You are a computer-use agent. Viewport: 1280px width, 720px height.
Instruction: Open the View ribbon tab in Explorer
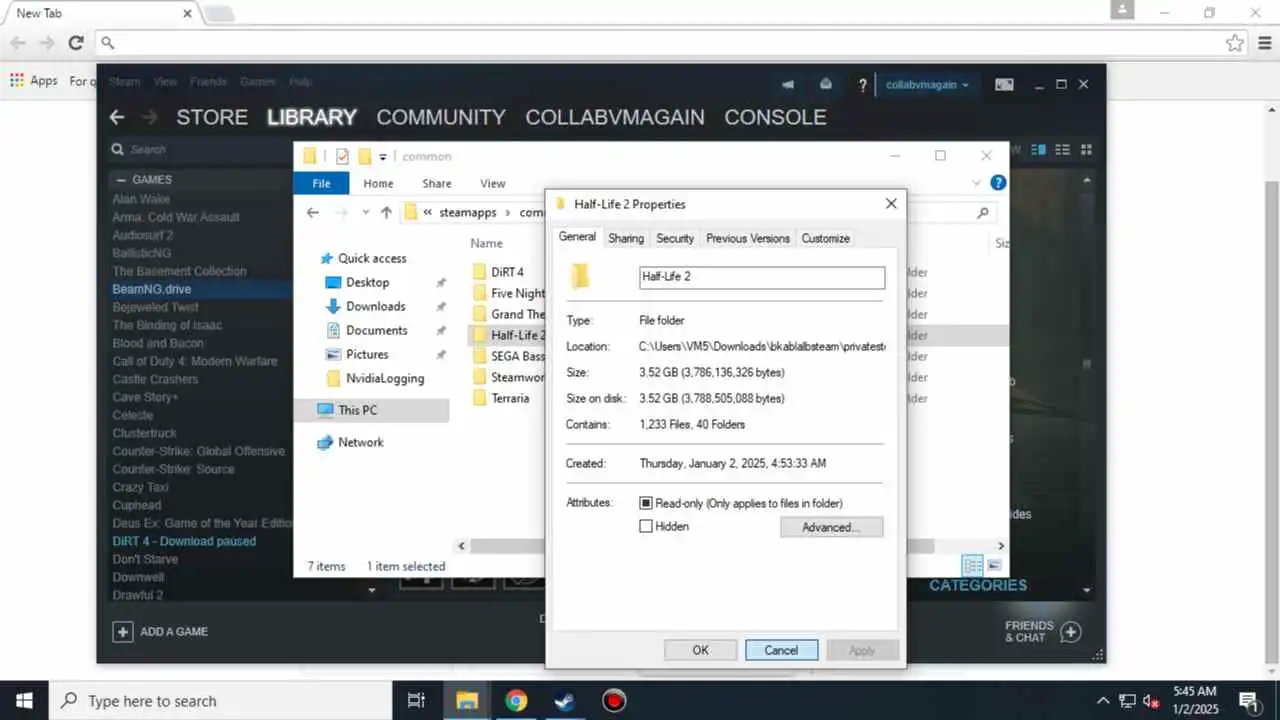click(493, 183)
